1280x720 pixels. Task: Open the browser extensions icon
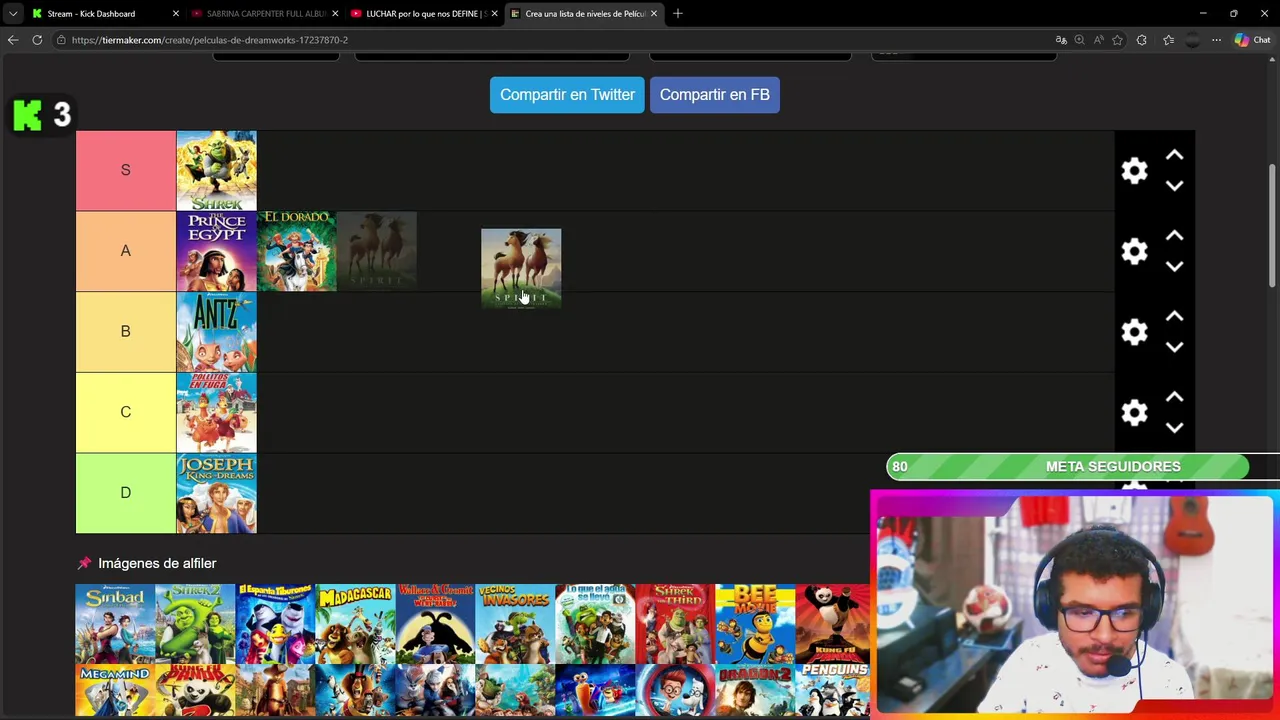1142,40
